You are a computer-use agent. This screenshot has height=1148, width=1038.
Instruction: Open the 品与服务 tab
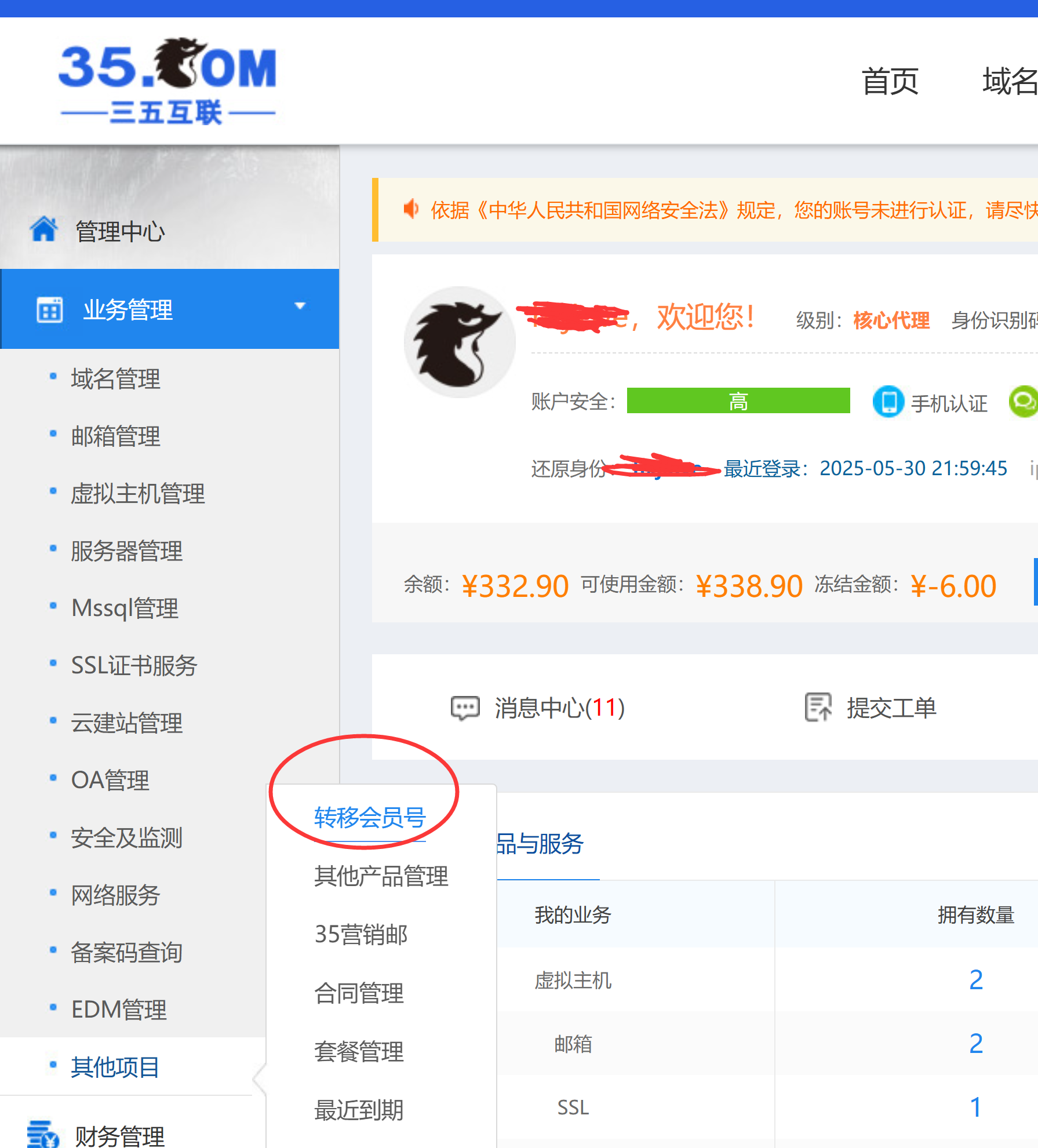click(540, 844)
